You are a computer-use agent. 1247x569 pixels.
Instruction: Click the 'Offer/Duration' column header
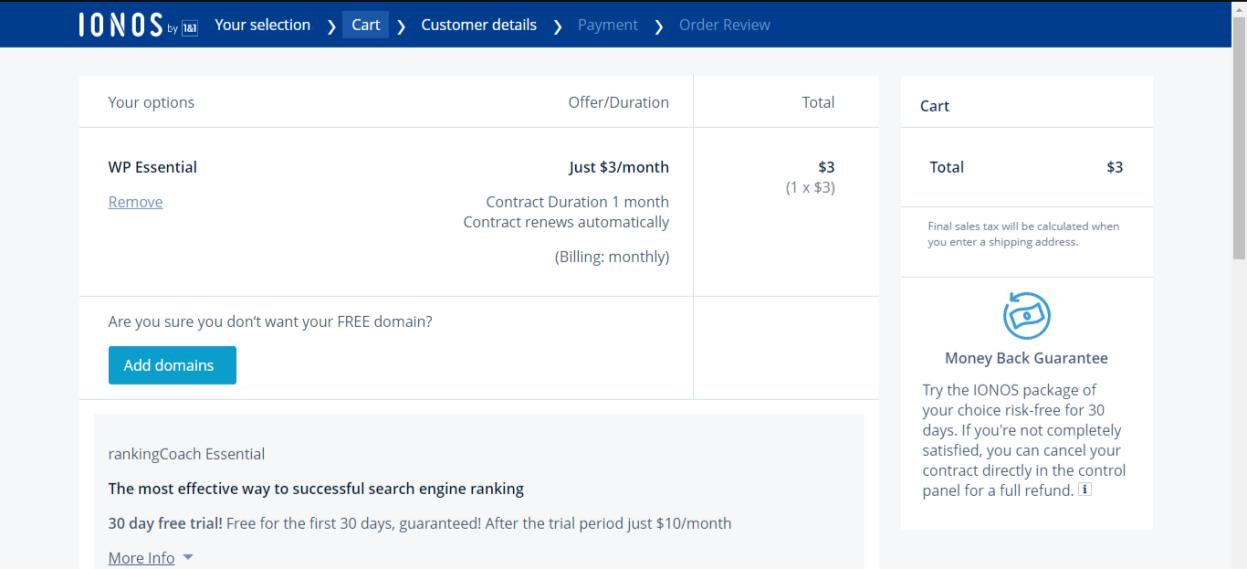tap(619, 102)
